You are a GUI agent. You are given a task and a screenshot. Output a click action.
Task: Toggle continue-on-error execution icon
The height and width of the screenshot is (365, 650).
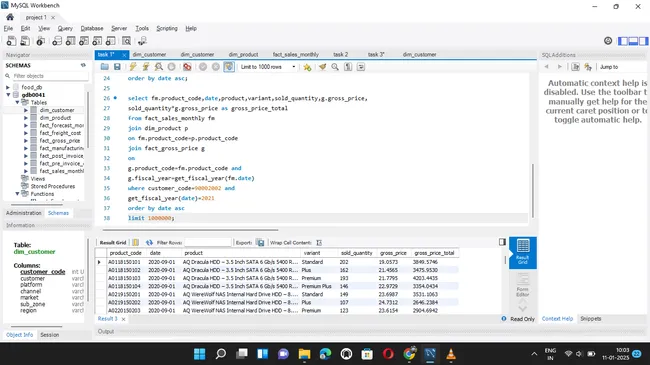click(187, 67)
